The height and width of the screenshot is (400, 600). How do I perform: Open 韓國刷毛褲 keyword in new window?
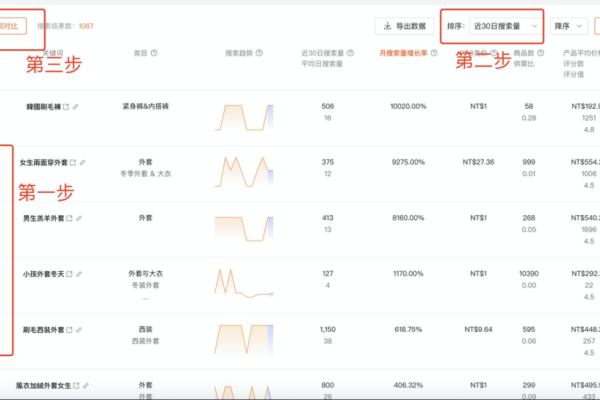66,107
